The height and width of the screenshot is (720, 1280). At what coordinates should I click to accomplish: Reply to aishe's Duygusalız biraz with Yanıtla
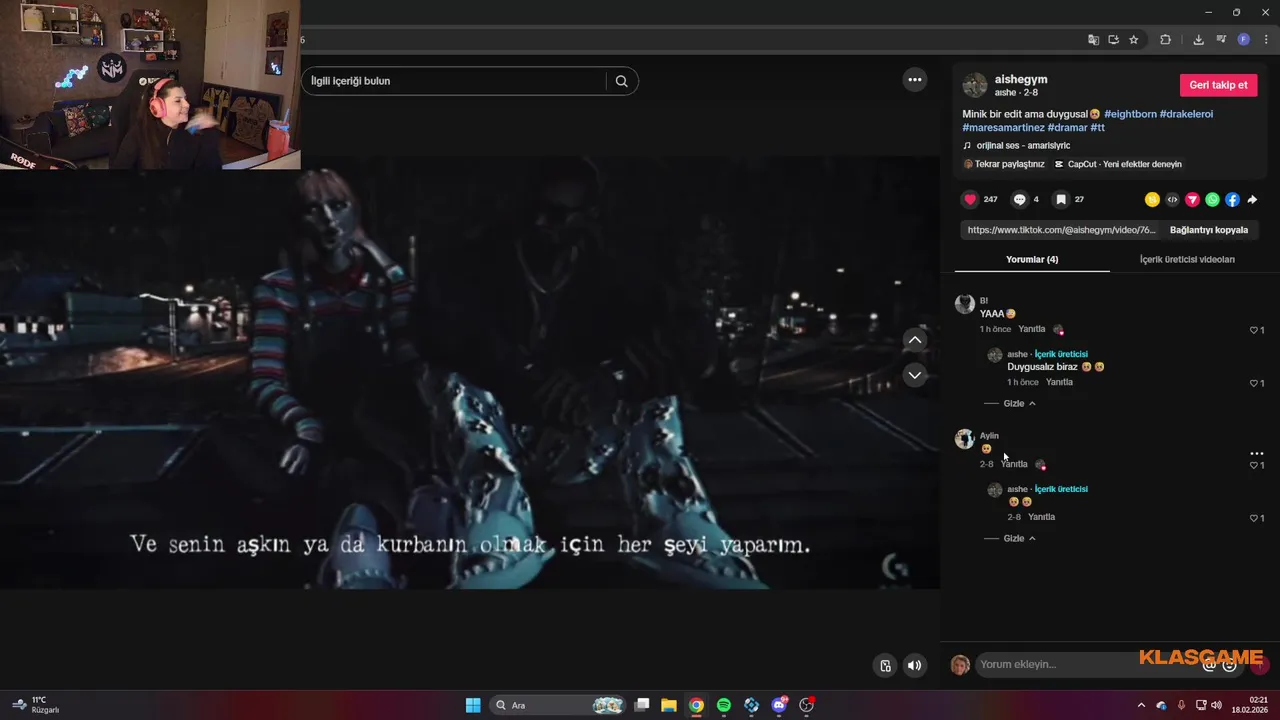[x=1059, y=382]
